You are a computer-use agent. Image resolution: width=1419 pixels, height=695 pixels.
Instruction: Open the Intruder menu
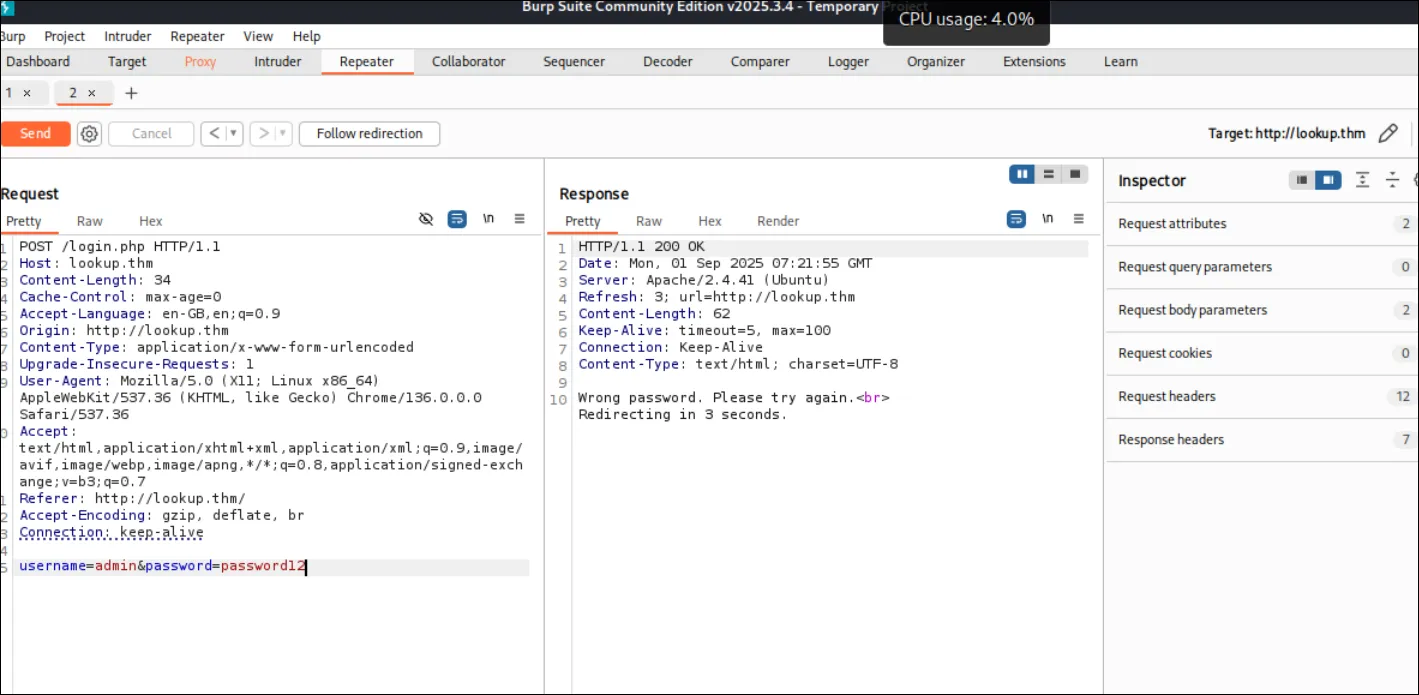pos(128,36)
